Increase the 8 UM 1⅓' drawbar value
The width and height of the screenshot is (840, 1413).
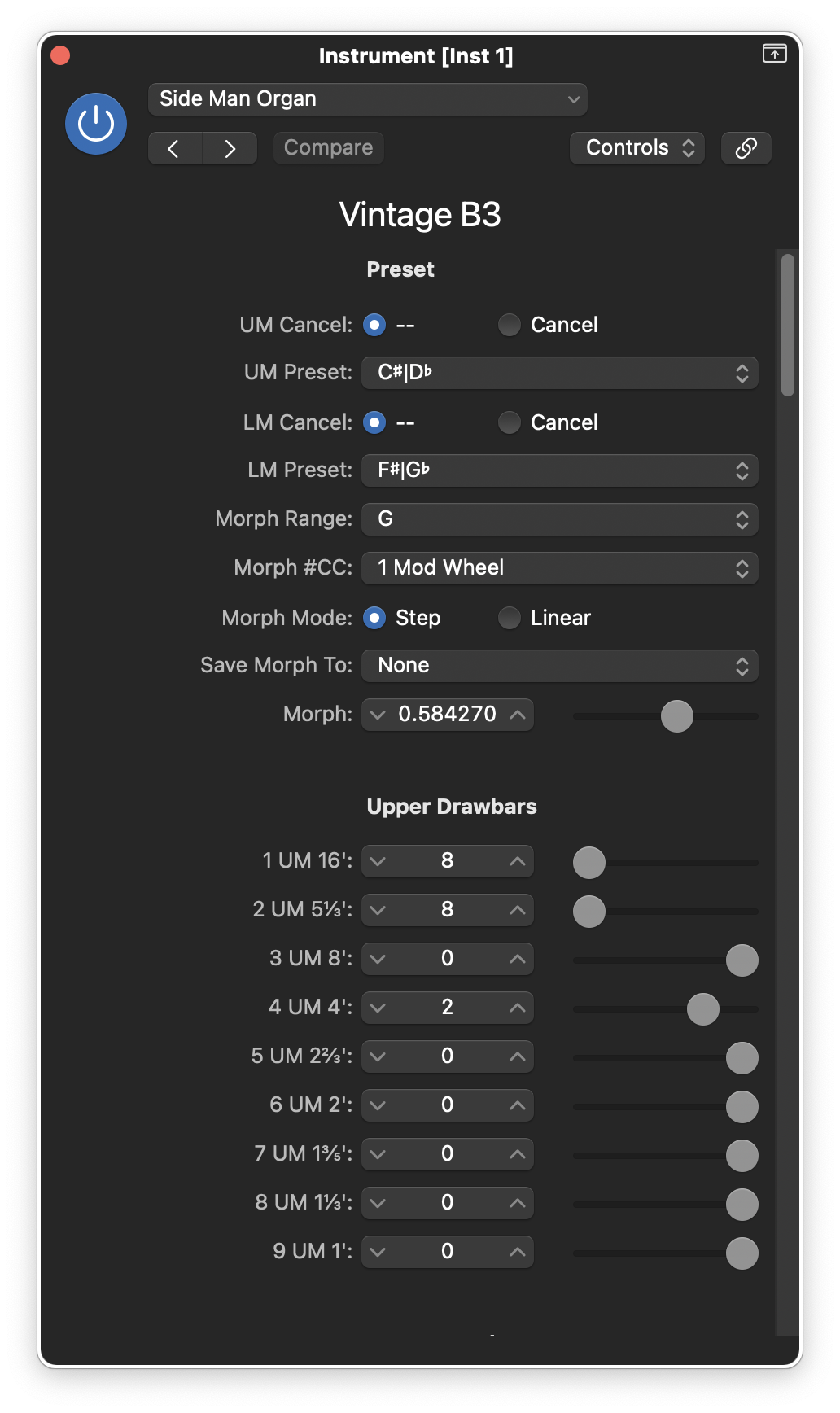coord(518,1203)
